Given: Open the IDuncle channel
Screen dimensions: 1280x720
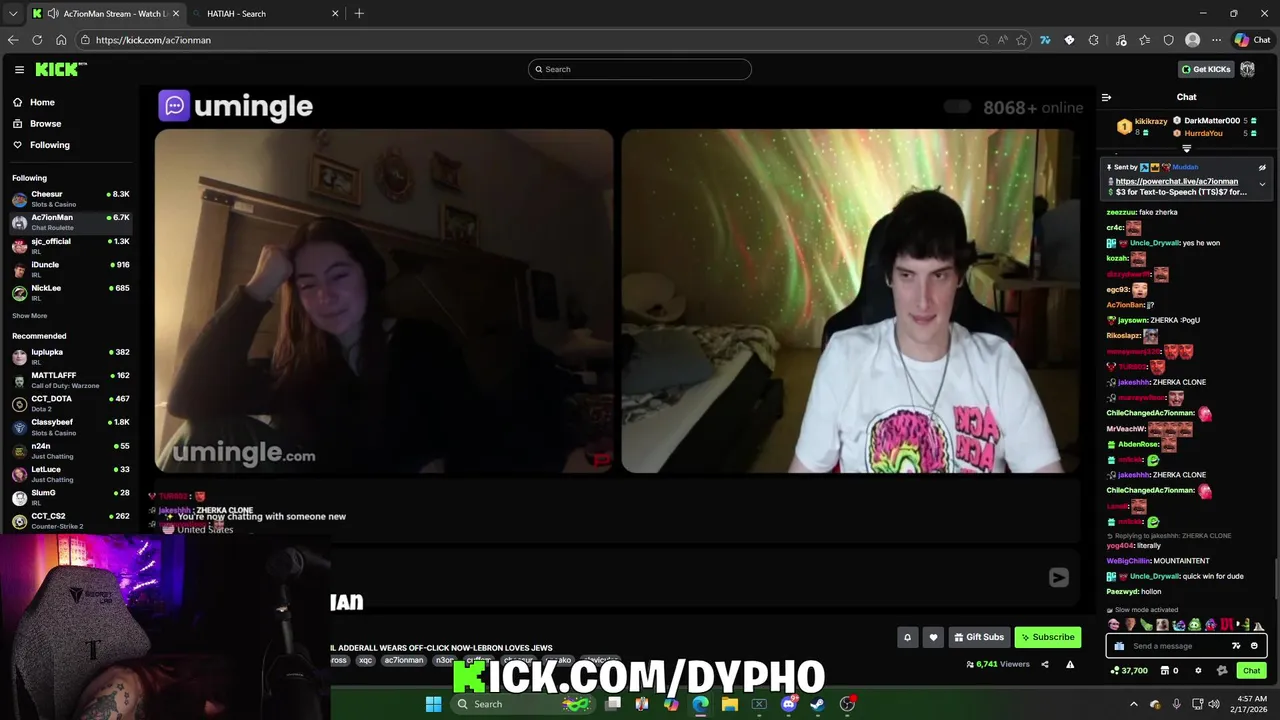Looking at the screenshot, I should pos(70,269).
